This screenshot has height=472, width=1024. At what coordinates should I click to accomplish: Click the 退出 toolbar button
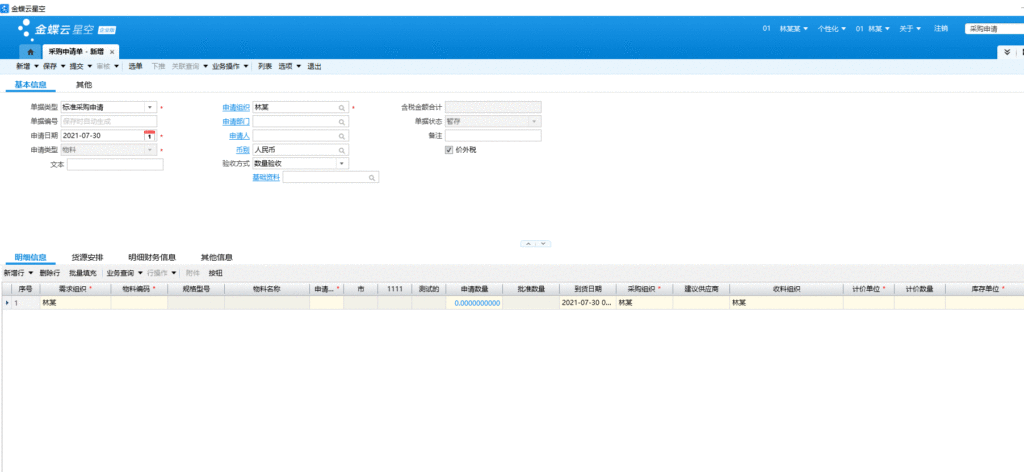[314, 67]
